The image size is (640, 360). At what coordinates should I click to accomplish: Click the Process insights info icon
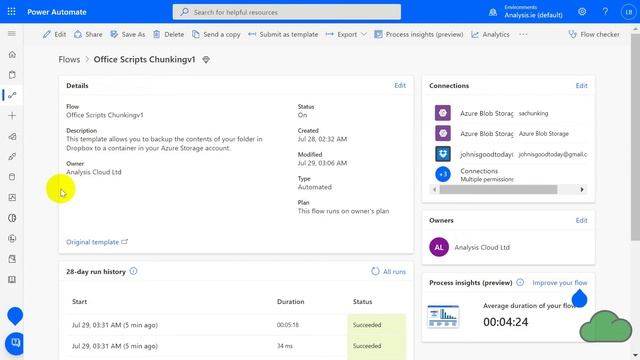pos(520,282)
